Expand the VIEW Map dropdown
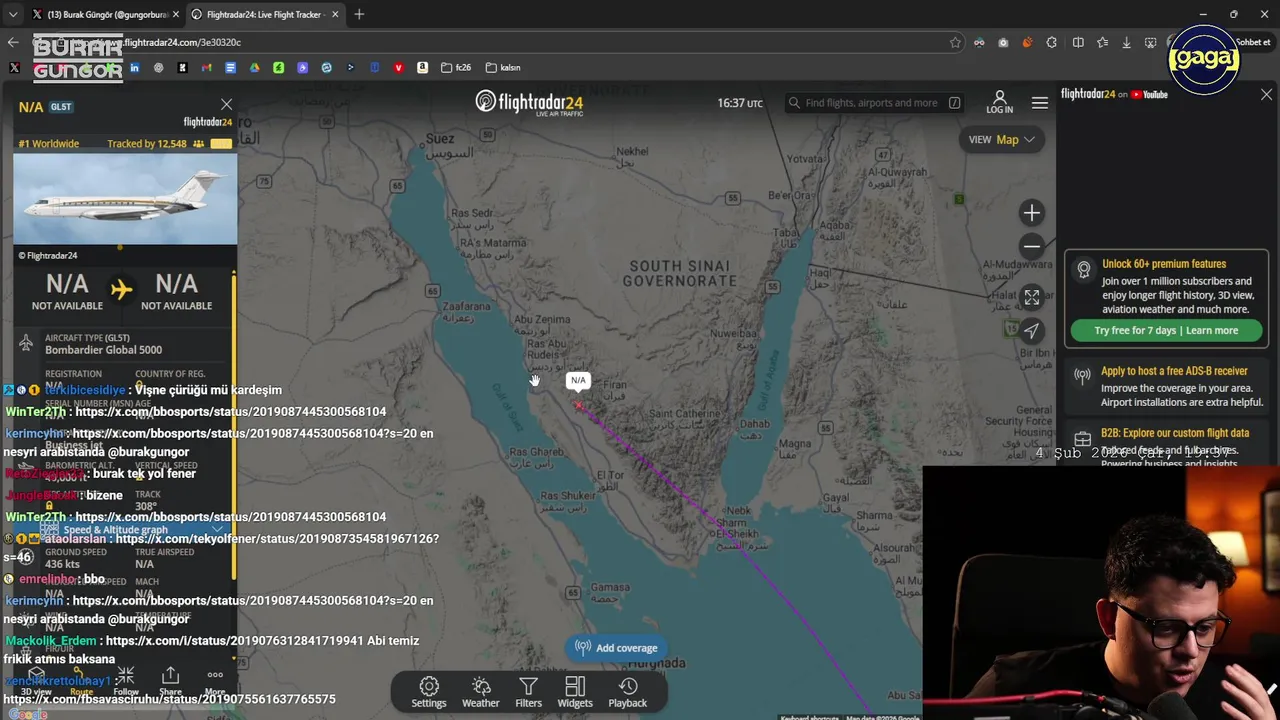Viewport: 1280px width, 720px height. click(1001, 140)
